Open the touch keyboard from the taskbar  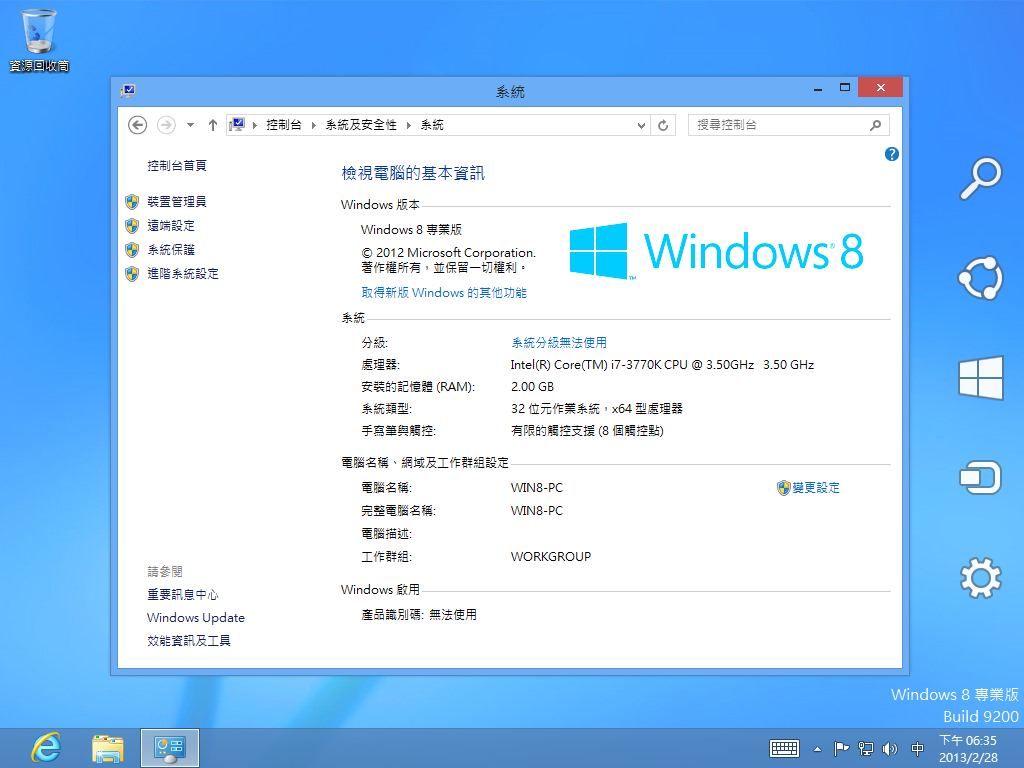(x=784, y=748)
